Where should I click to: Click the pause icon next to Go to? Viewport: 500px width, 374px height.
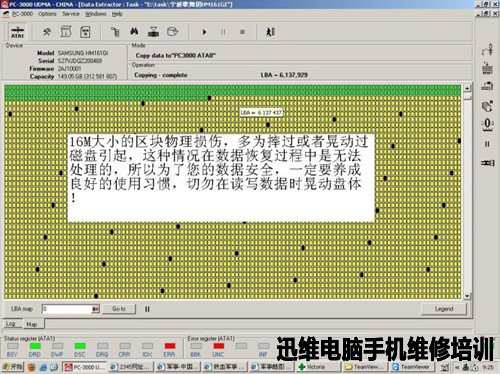(147, 309)
